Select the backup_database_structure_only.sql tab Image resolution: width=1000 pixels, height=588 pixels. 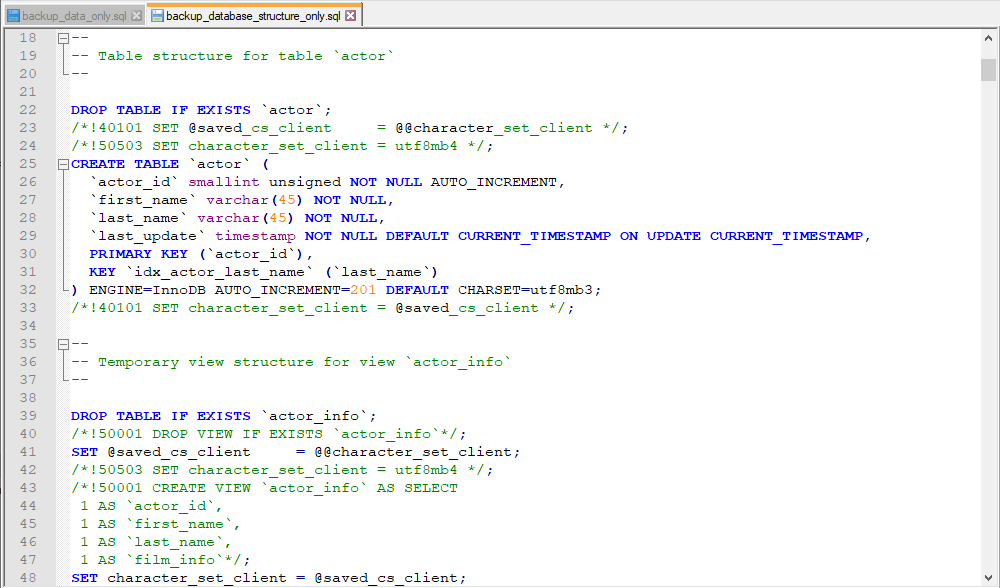click(x=253, y=16)
